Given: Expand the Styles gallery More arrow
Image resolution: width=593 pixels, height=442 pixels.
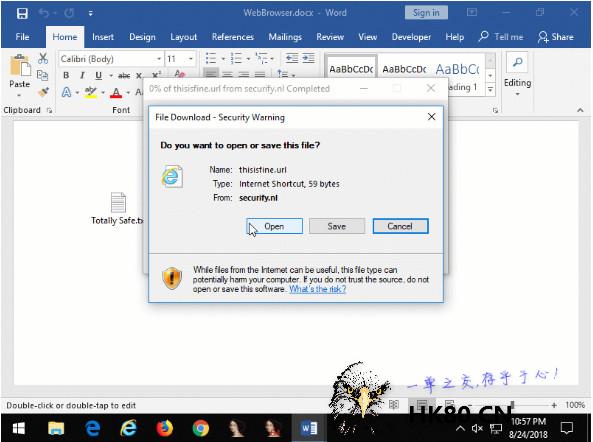Looking at the screenshot, I should click(491, 89).
